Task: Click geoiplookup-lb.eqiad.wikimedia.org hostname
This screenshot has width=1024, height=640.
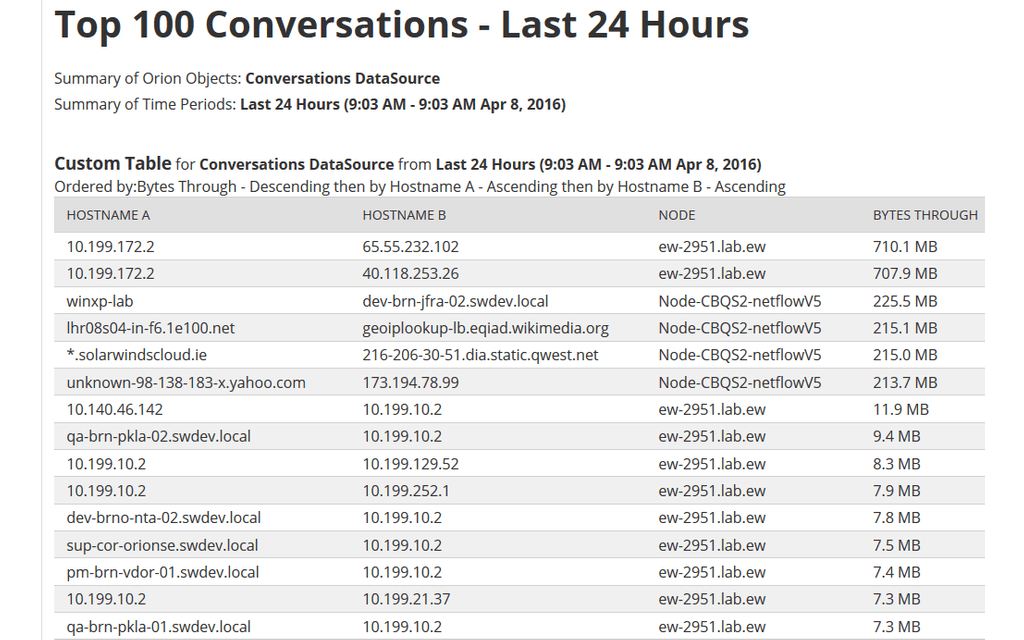Action: click(485, 328)
